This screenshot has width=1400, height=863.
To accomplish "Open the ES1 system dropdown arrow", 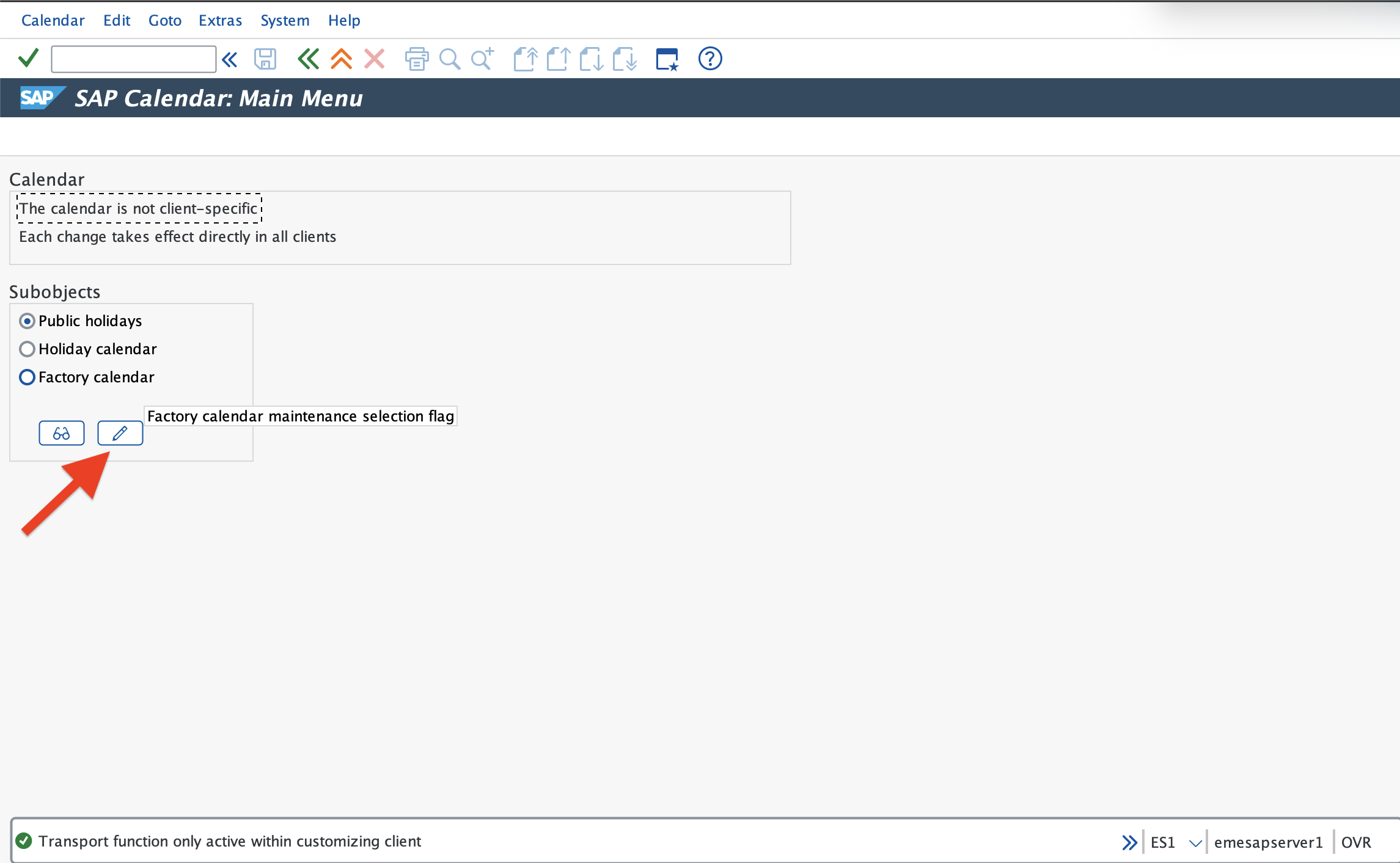I will [1195, 843].
